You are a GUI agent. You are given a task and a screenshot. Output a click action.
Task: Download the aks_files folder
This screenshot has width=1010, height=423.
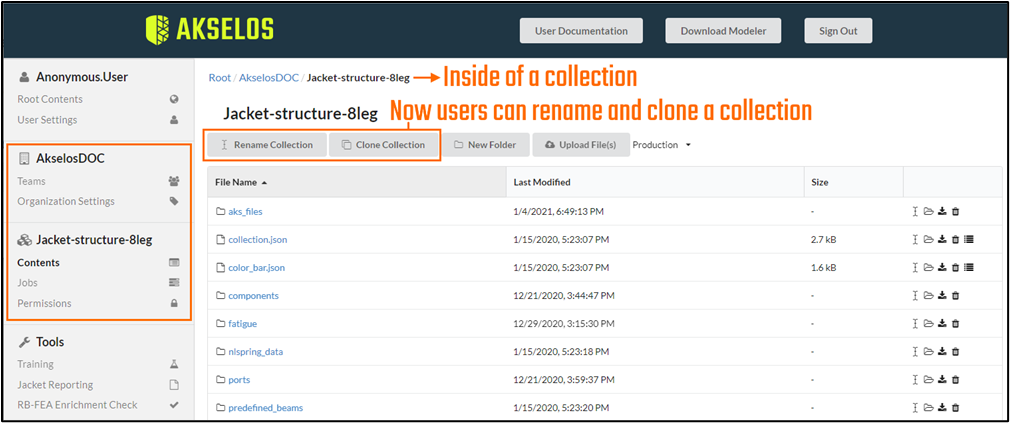click(x=942, y=211)
